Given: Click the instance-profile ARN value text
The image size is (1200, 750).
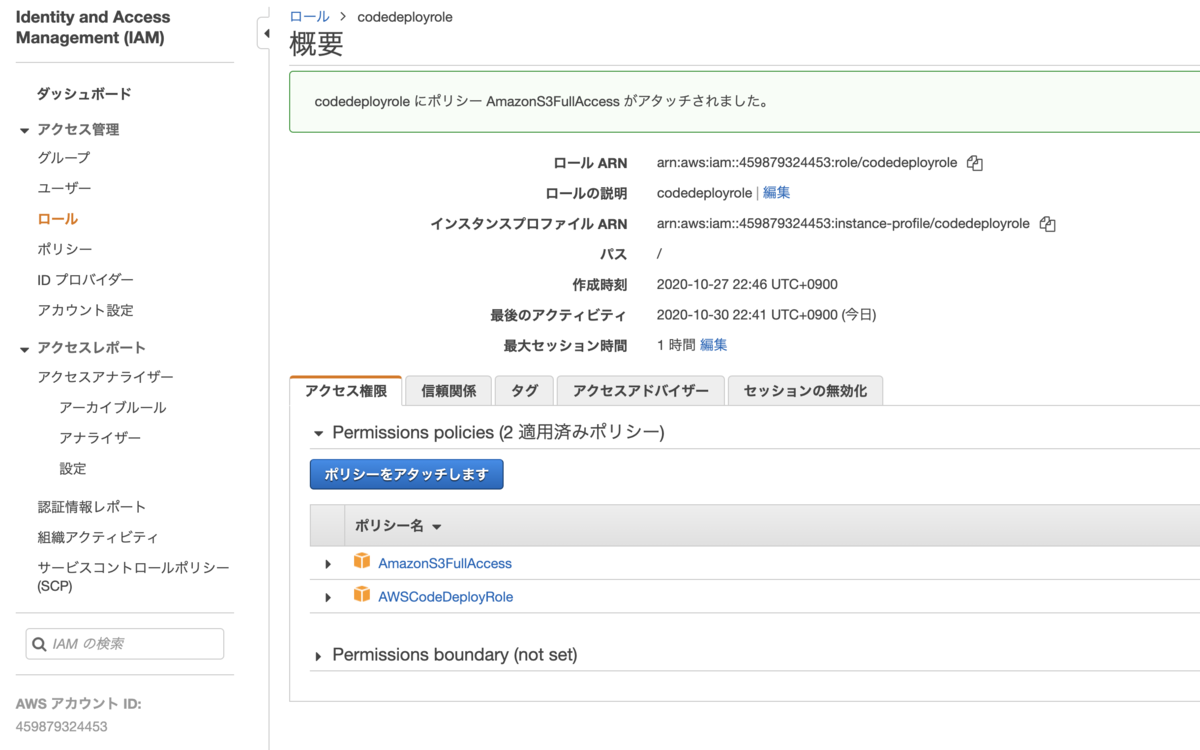Looking at the screenshot, I should coord(843,223).
